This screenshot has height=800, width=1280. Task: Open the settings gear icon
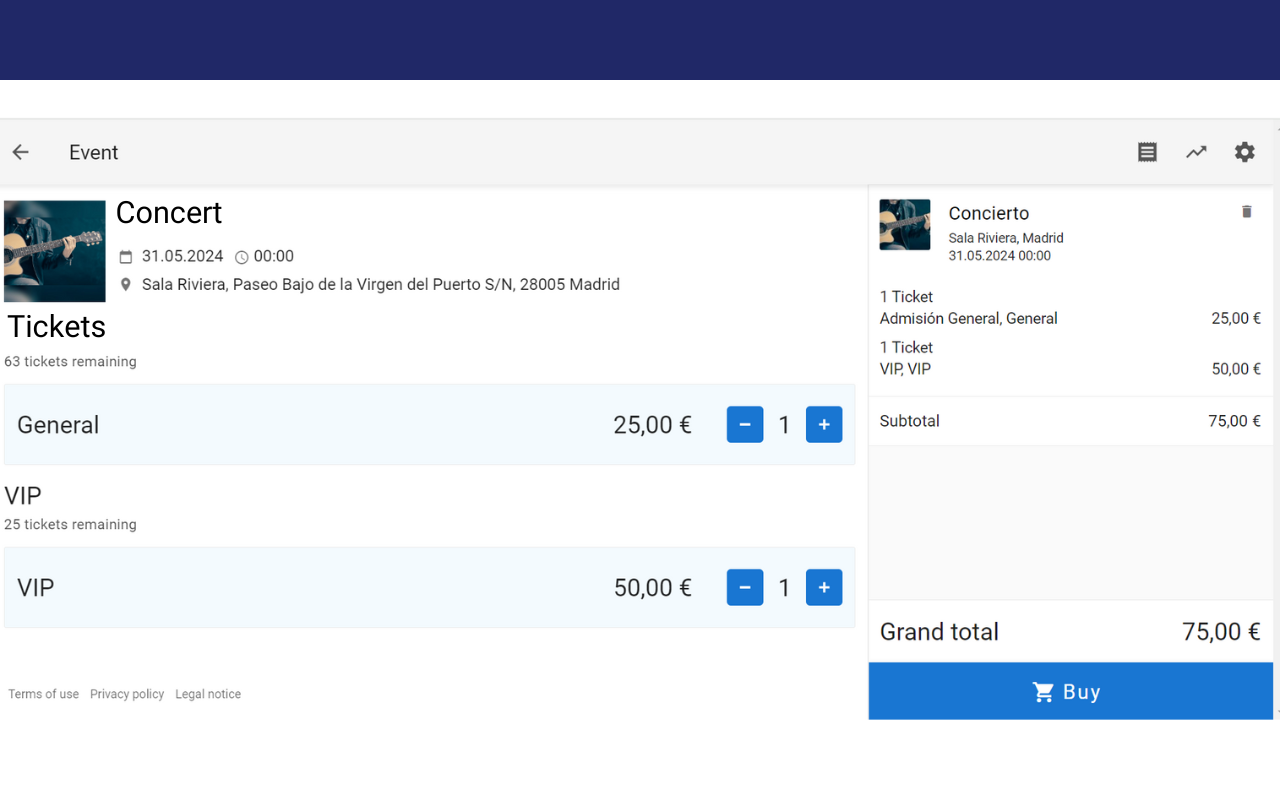tap(1244, 152)
